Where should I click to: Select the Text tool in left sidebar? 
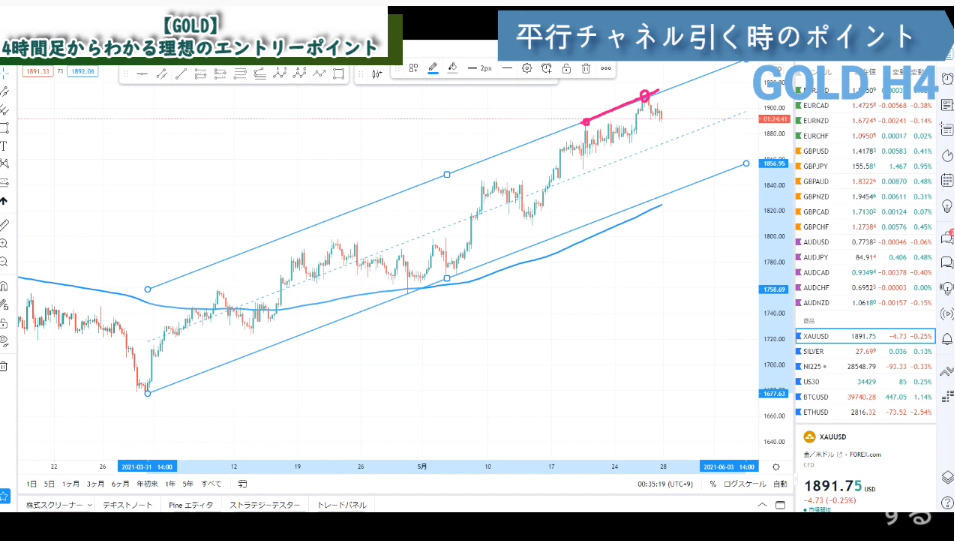[4, 146]
